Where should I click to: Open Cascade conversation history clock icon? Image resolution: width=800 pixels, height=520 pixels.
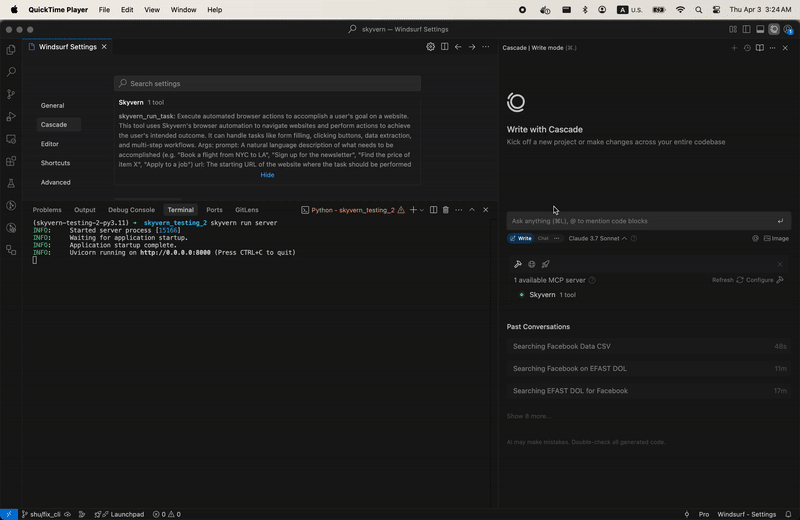747,48
